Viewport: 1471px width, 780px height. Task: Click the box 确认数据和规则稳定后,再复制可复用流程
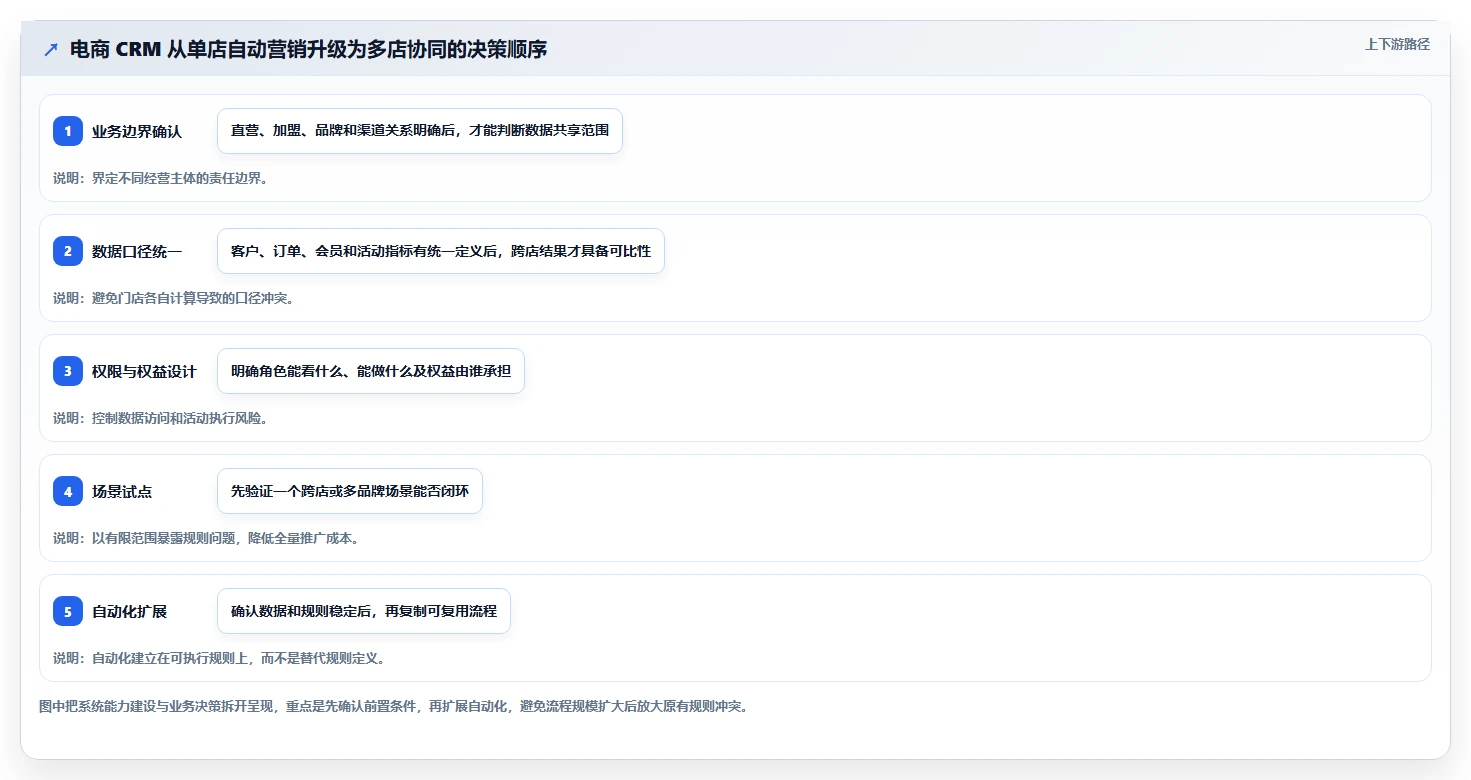pyautogui.click(x=364, y=611)
